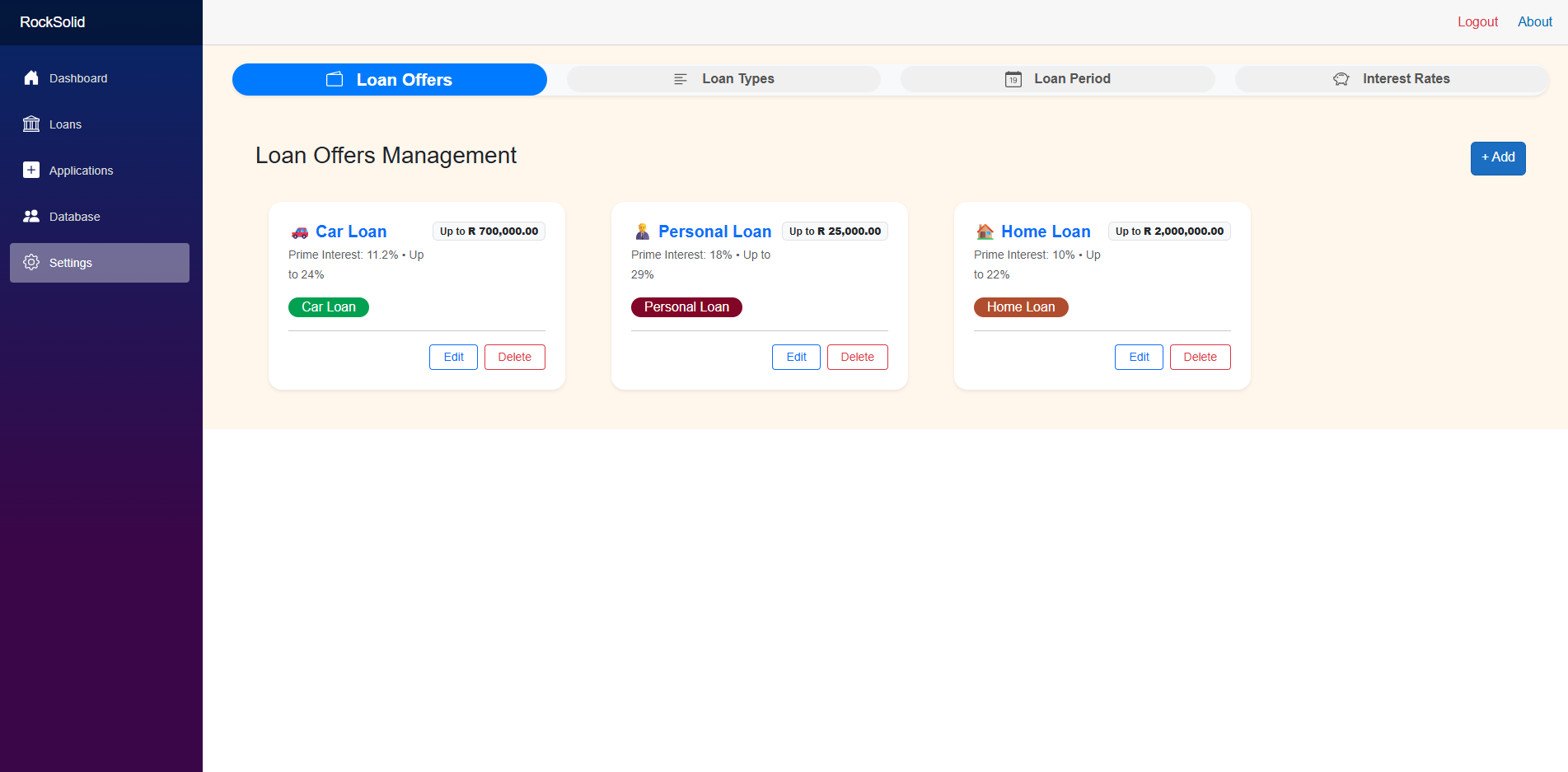Click the Applications plus icon in sidebar
1568x772 pixels.
pyautogui.click(x=31, y=171)
